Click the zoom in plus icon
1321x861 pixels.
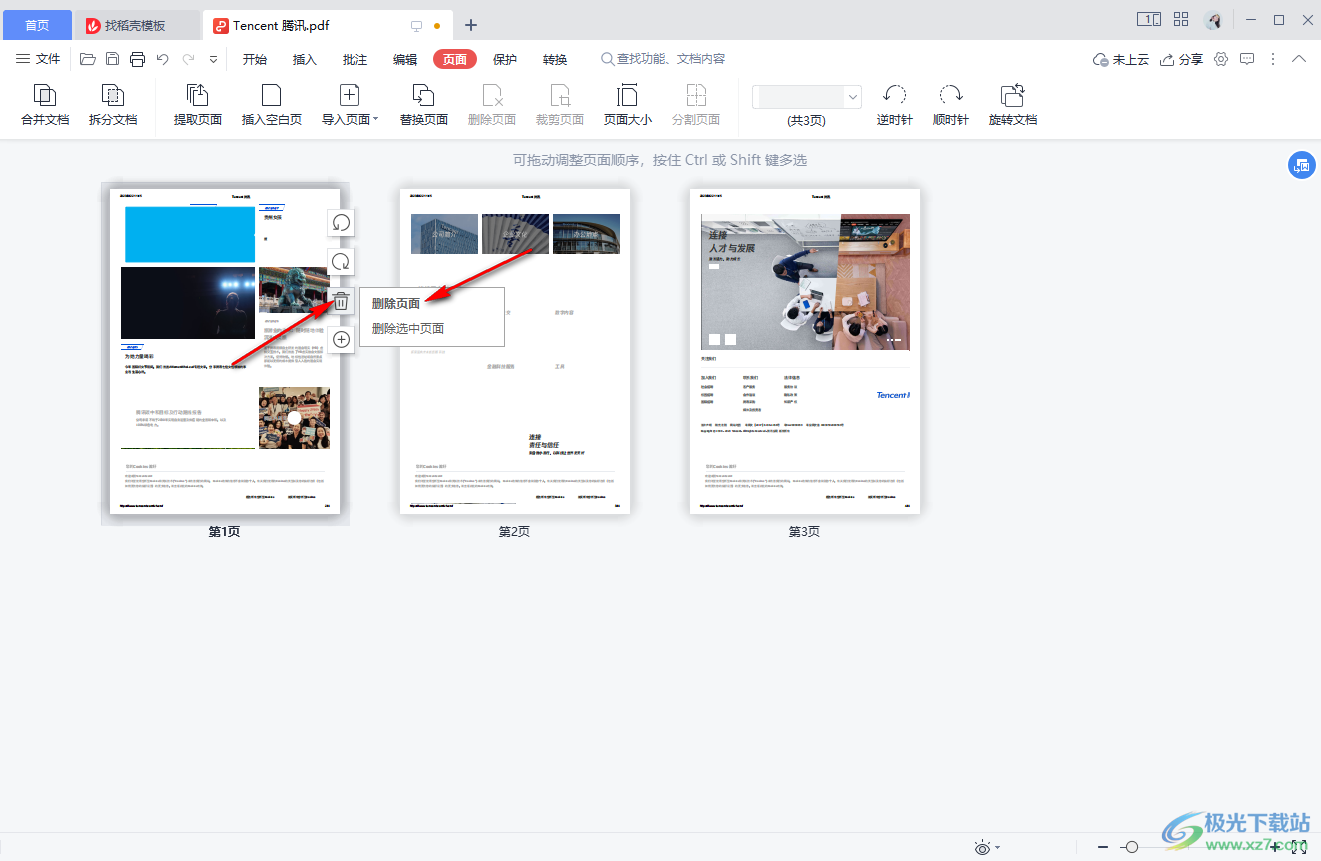pyautogui.click(x=1274, y=847)
